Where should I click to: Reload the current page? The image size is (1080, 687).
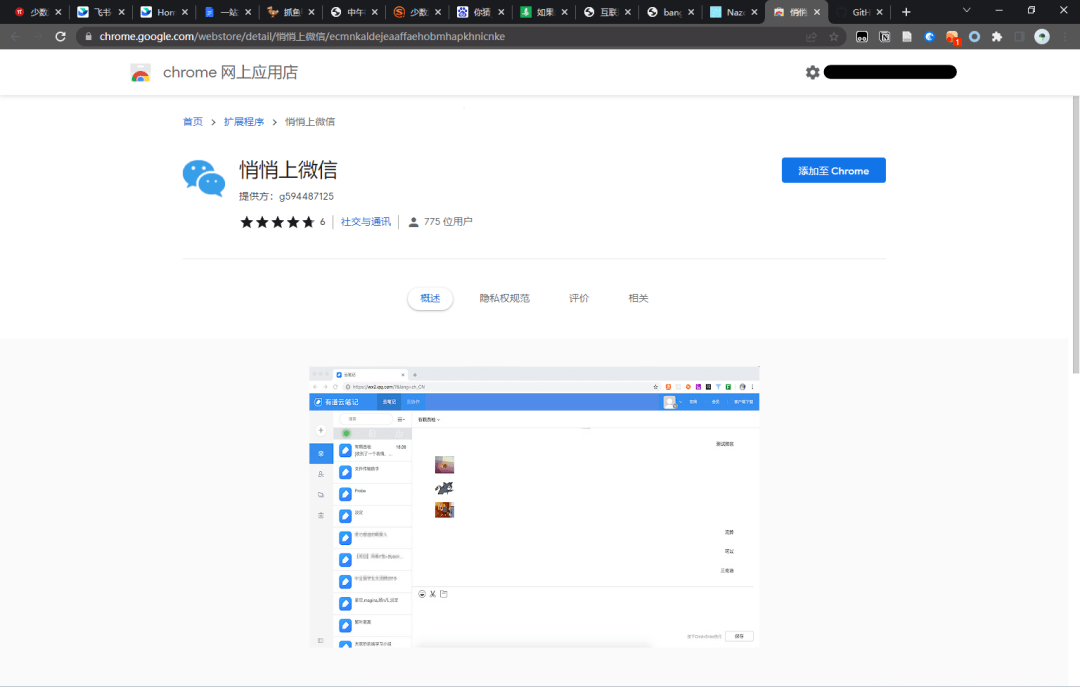click(x=60, y=35)
